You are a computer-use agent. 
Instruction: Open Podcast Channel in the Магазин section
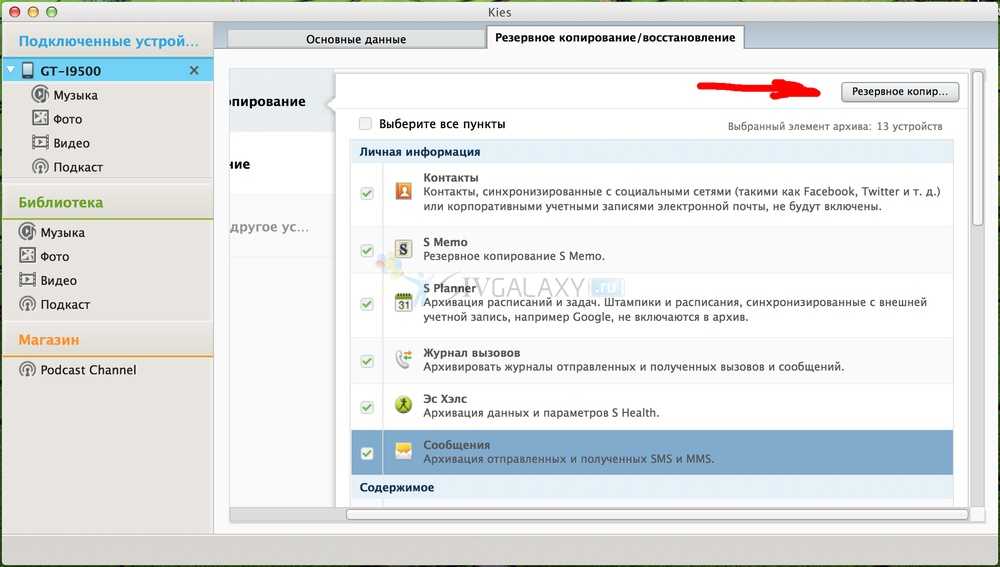[x=88, y=370]
